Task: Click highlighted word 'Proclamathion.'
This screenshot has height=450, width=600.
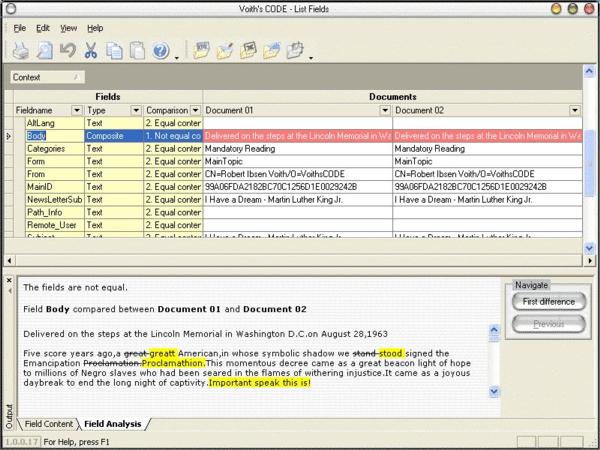Action: click(x=174, y=363)
